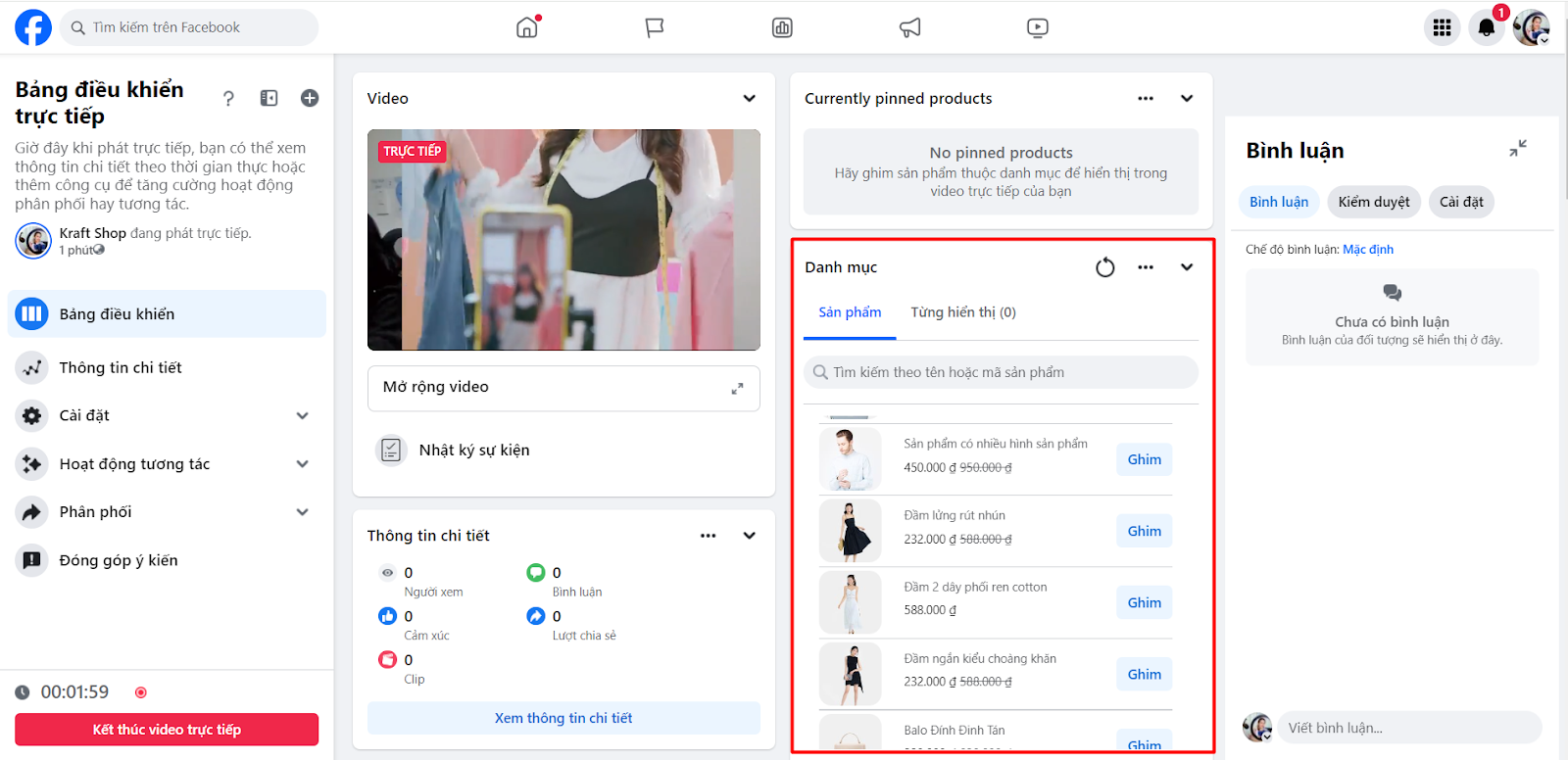Open Thông tin chi tiết card more options
This screenshot has width=1568, height=760.
coord(709,536)
